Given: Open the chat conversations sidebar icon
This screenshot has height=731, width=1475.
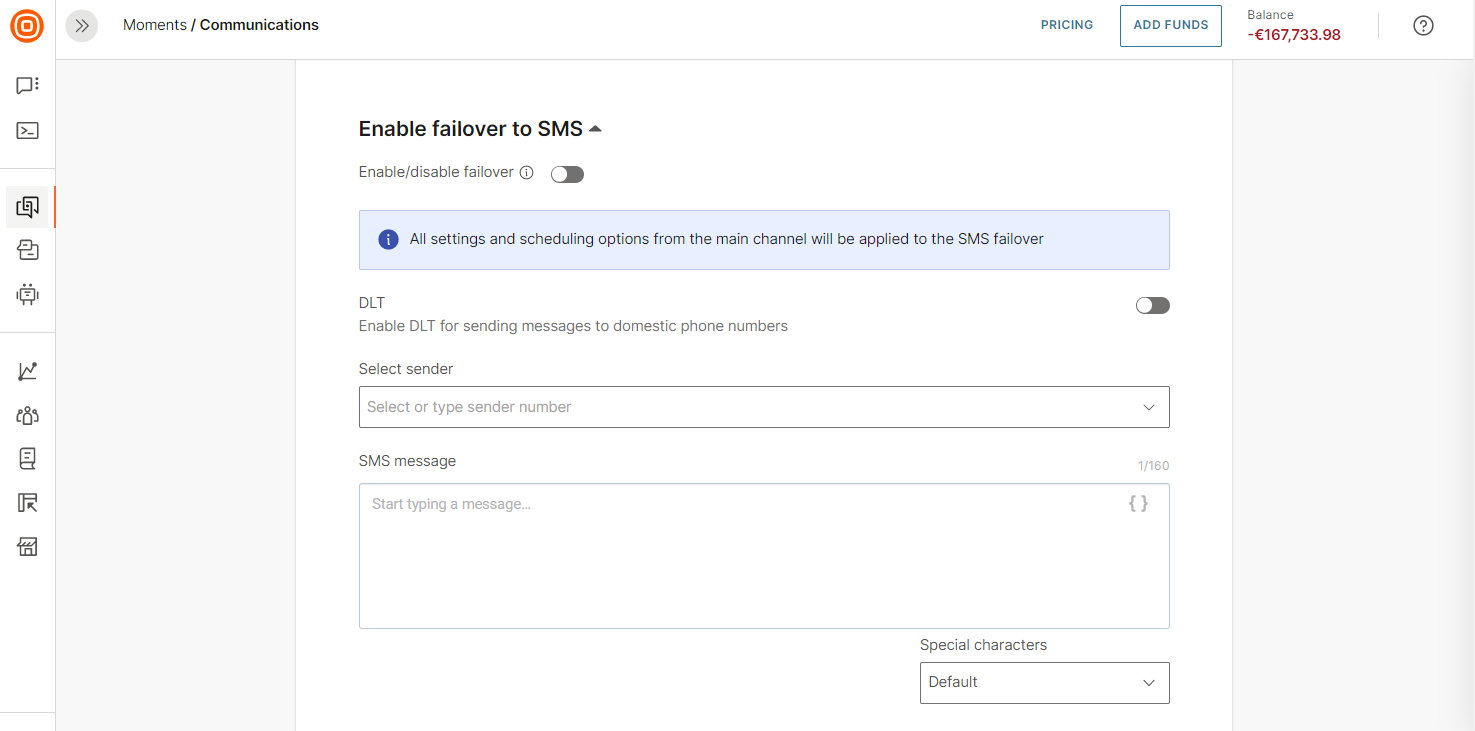Looking at the screenshot, I should pos(27,86).
